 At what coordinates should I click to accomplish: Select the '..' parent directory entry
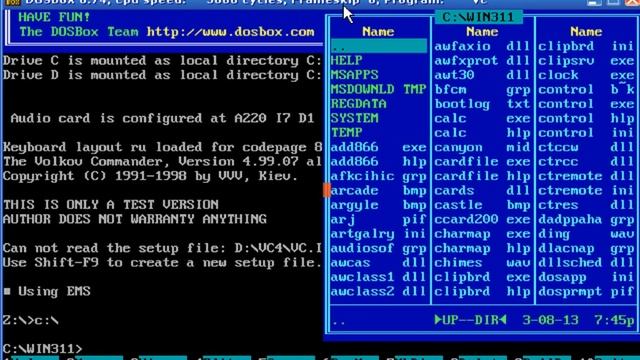[x=379, y=46]
